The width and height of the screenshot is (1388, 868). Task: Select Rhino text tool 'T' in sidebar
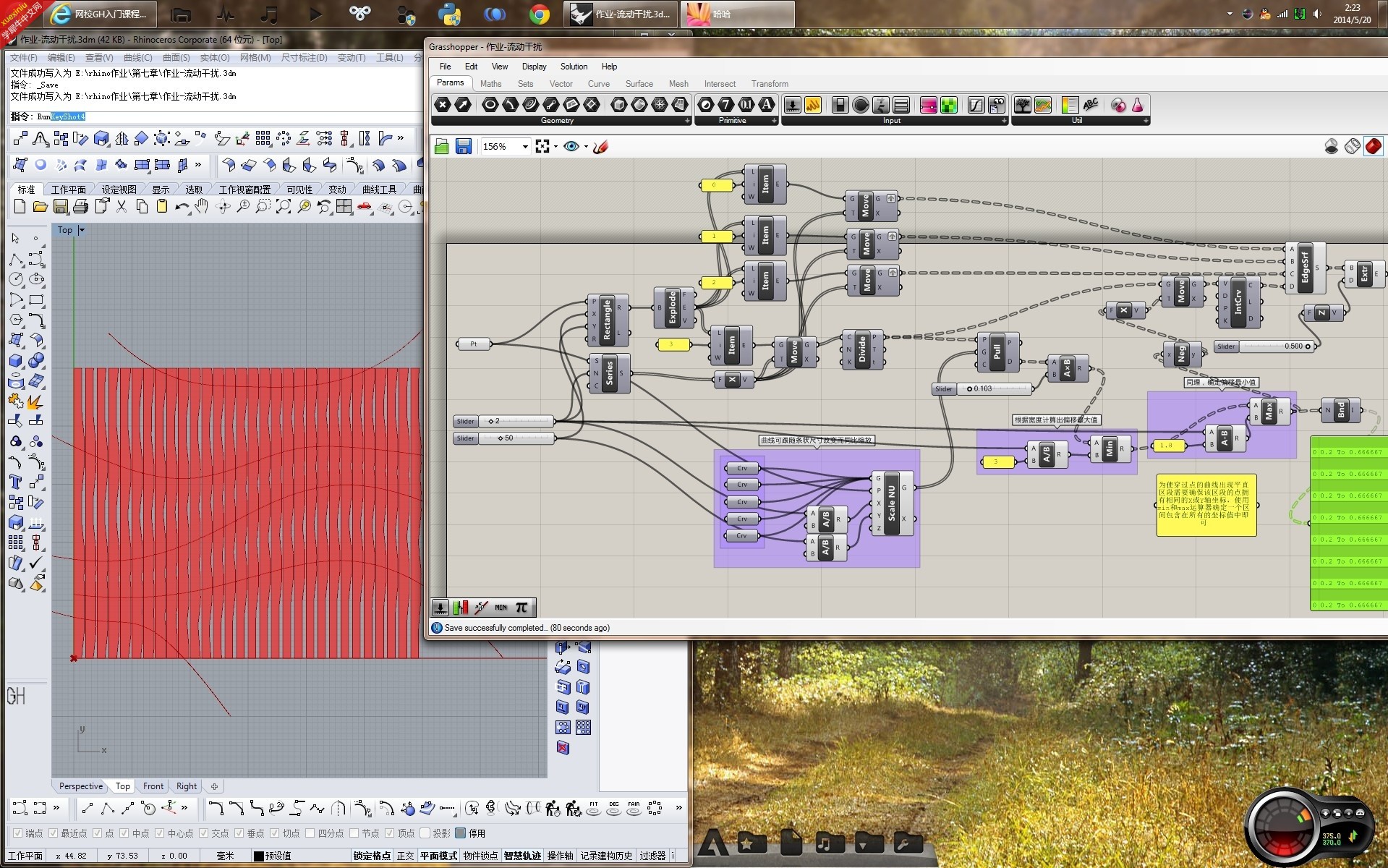pos(16,482)
